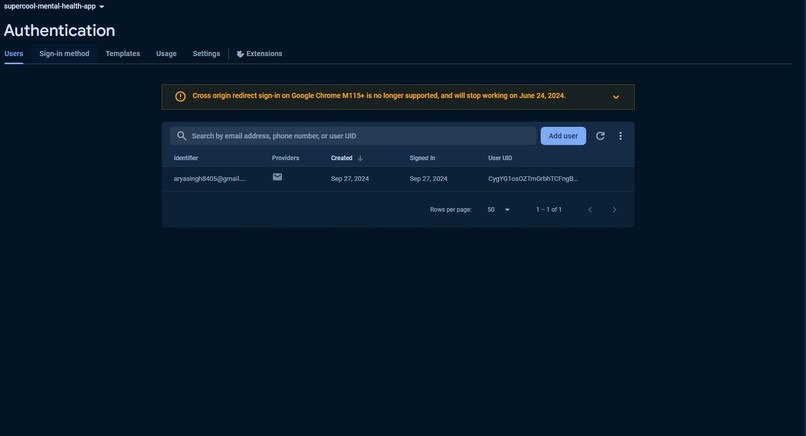Switch to the Settings tab
806x436 pixels.
coord(206,53)
